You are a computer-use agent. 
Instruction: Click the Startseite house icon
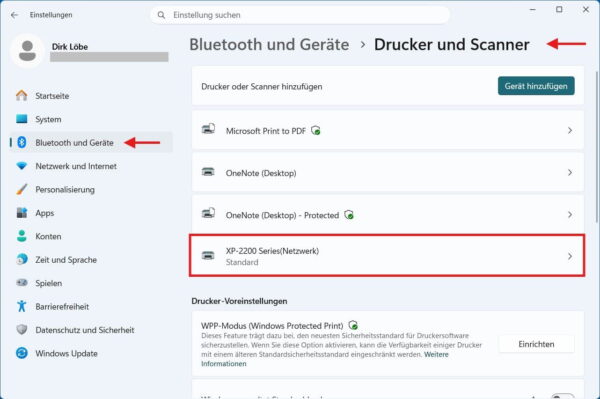[22, 96]
